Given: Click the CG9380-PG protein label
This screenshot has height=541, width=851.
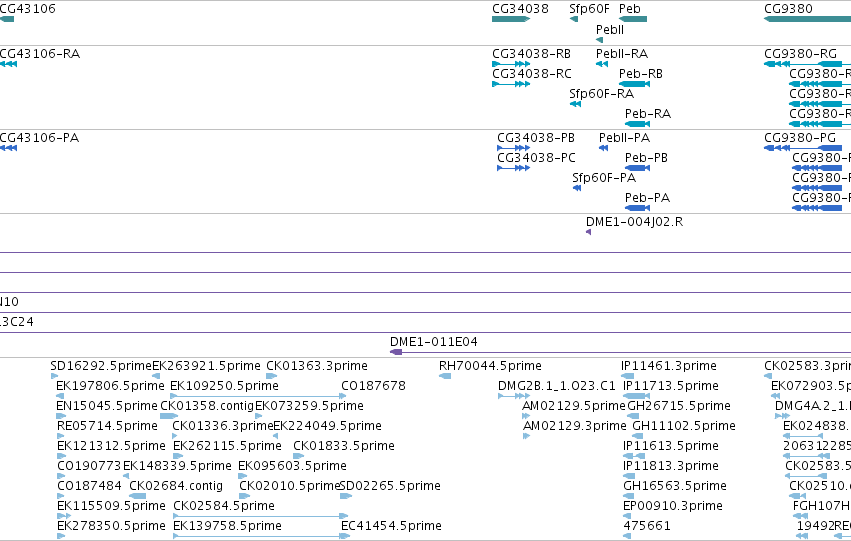Looking at the screenshot, I should coord(800,138).
